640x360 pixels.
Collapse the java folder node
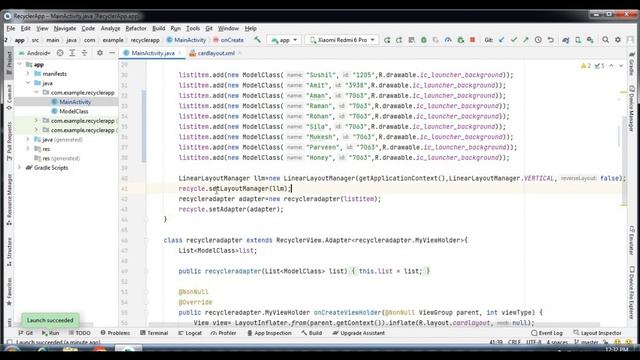click(x=28, y=83)
